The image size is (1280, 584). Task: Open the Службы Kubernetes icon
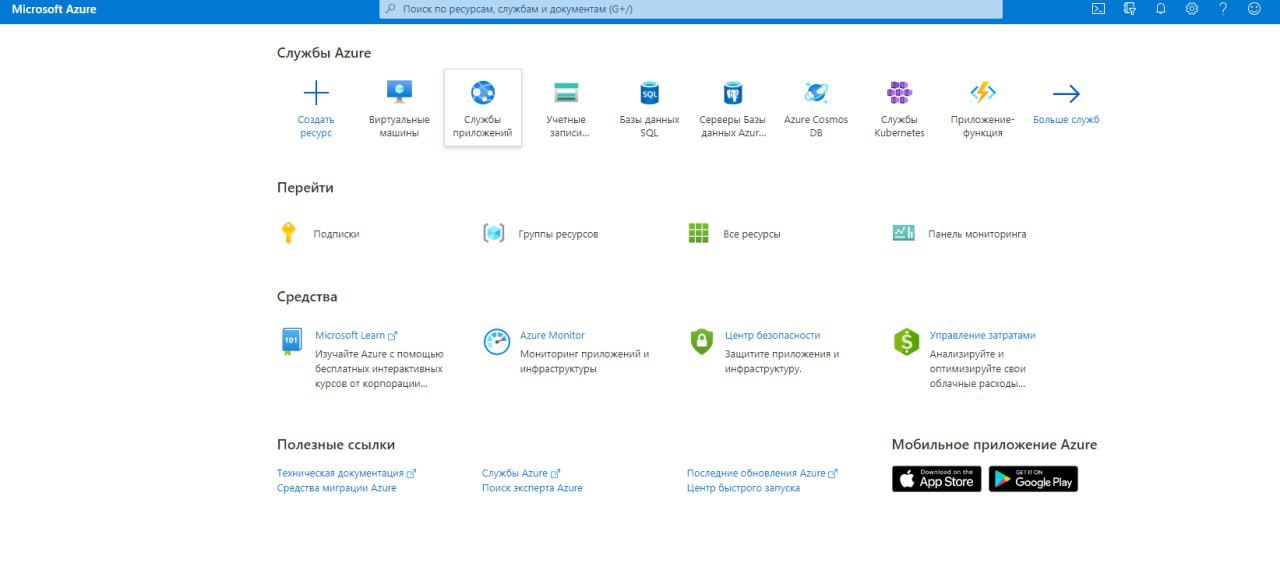(899, 93)
